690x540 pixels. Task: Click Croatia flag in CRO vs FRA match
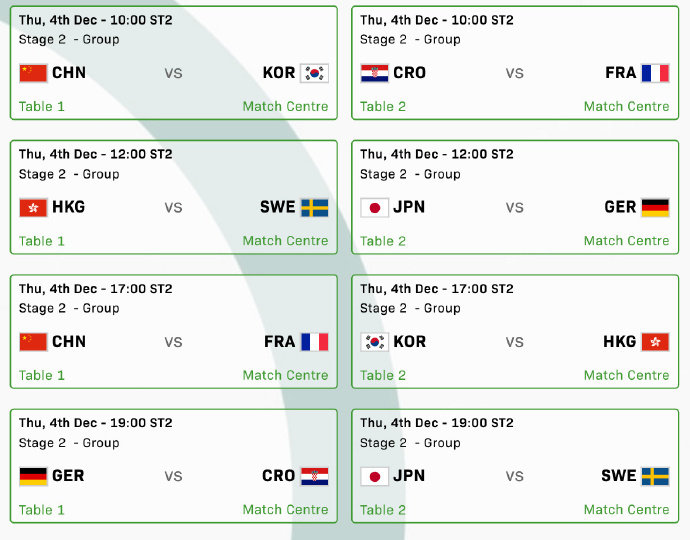tap(374, 73)
